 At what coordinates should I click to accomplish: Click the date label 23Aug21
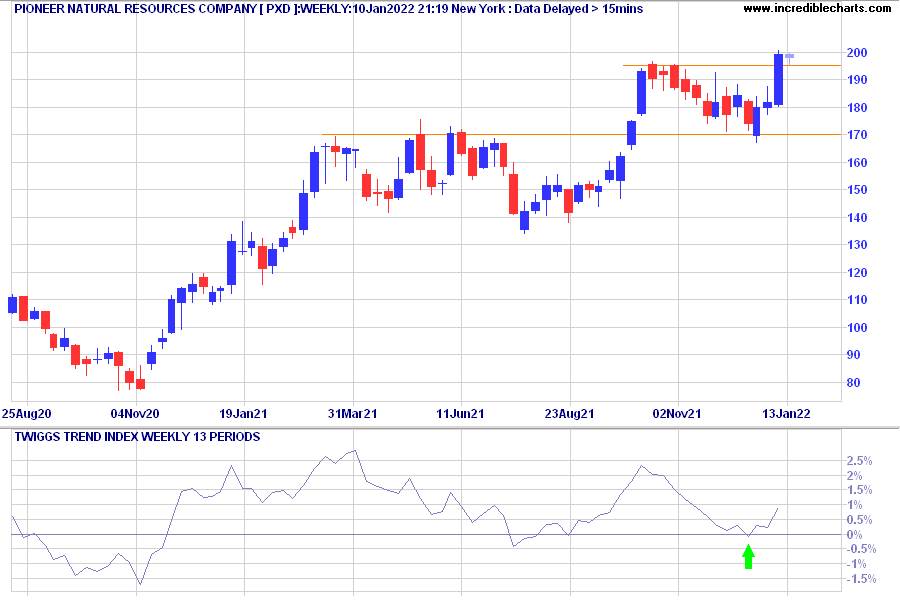coord(569,413)
